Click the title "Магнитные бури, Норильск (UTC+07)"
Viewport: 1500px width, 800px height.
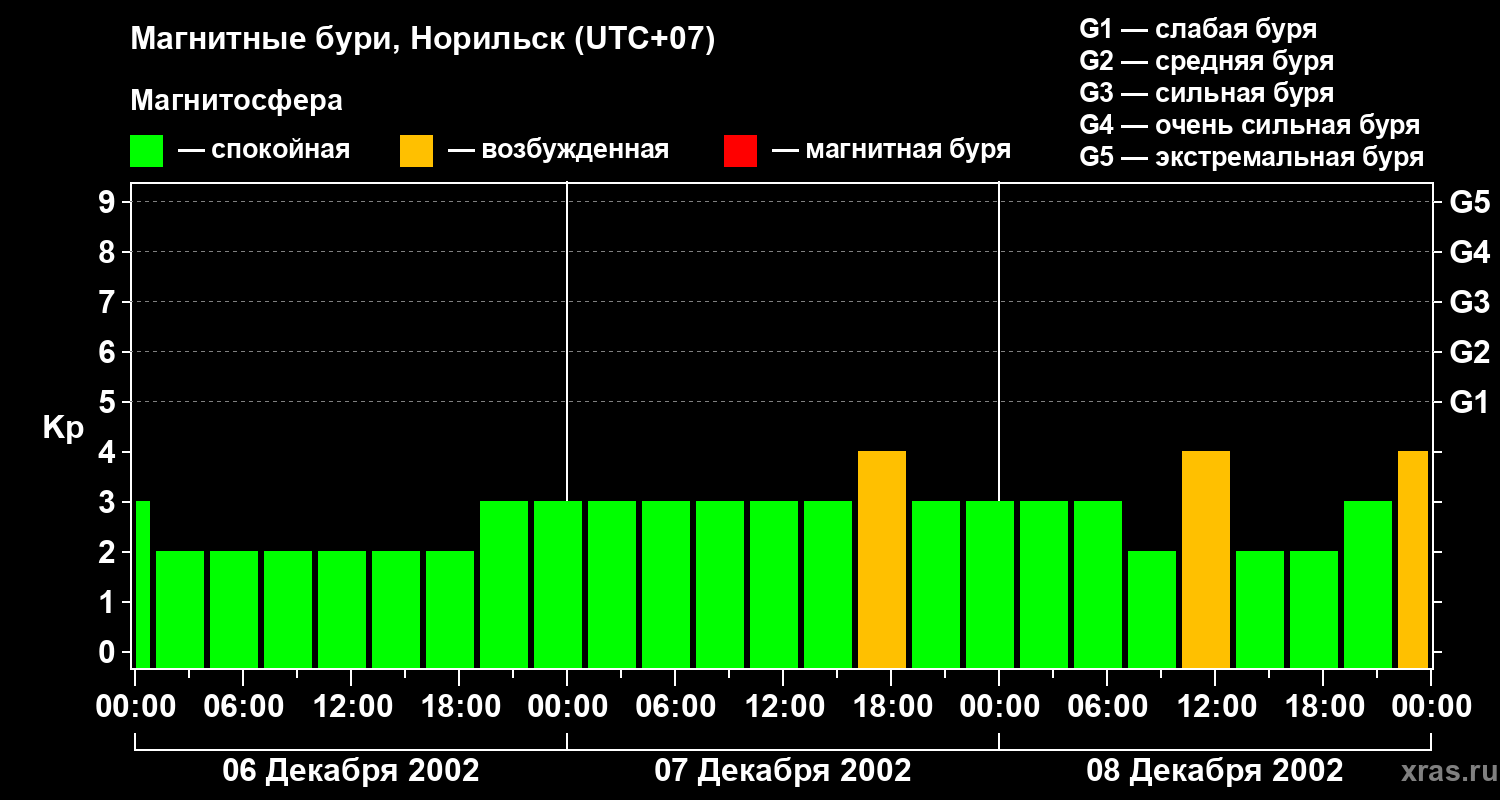pyautogui.click(x=423, y=40)
